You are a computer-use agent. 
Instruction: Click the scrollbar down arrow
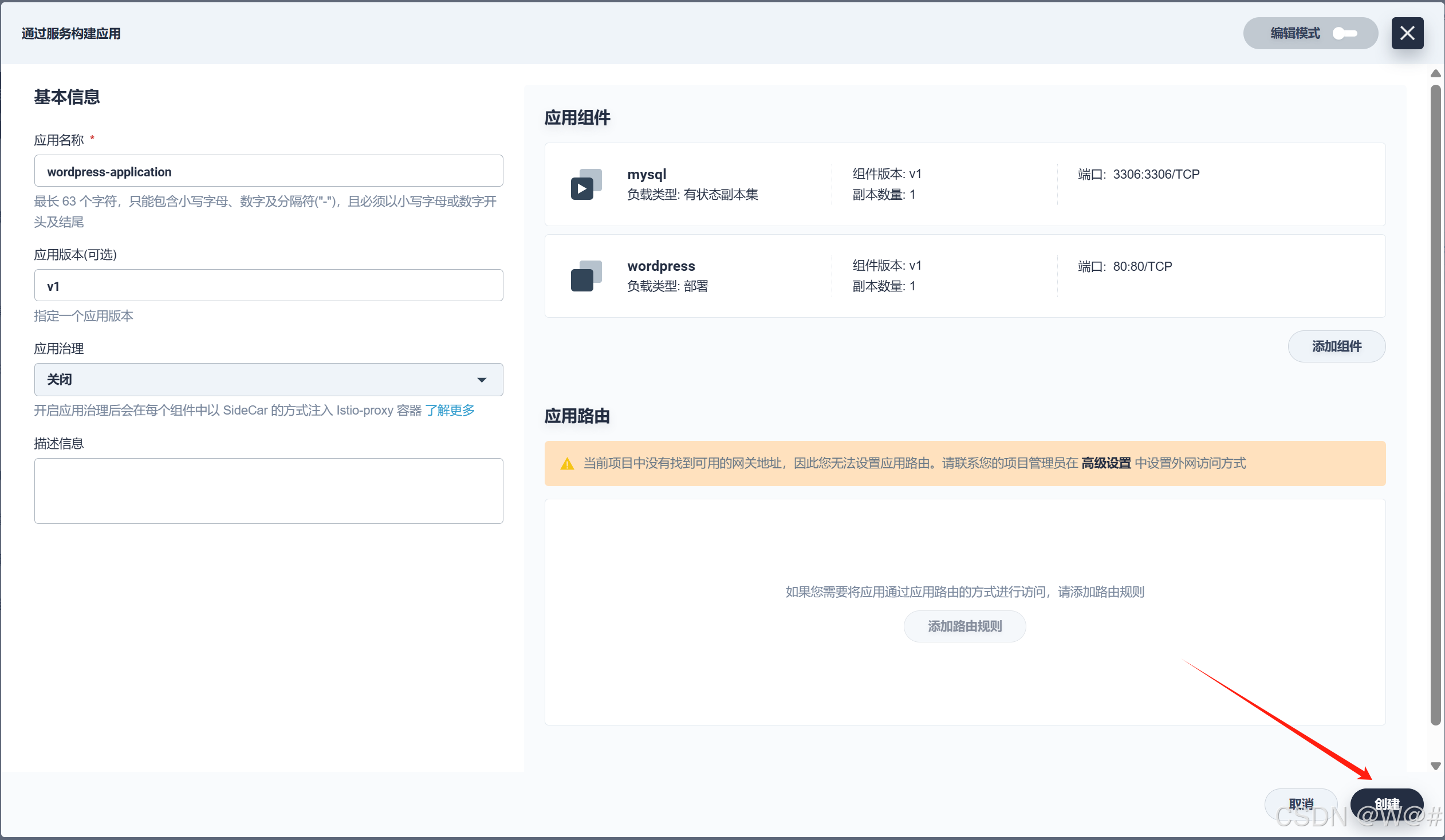(1435, 766)
